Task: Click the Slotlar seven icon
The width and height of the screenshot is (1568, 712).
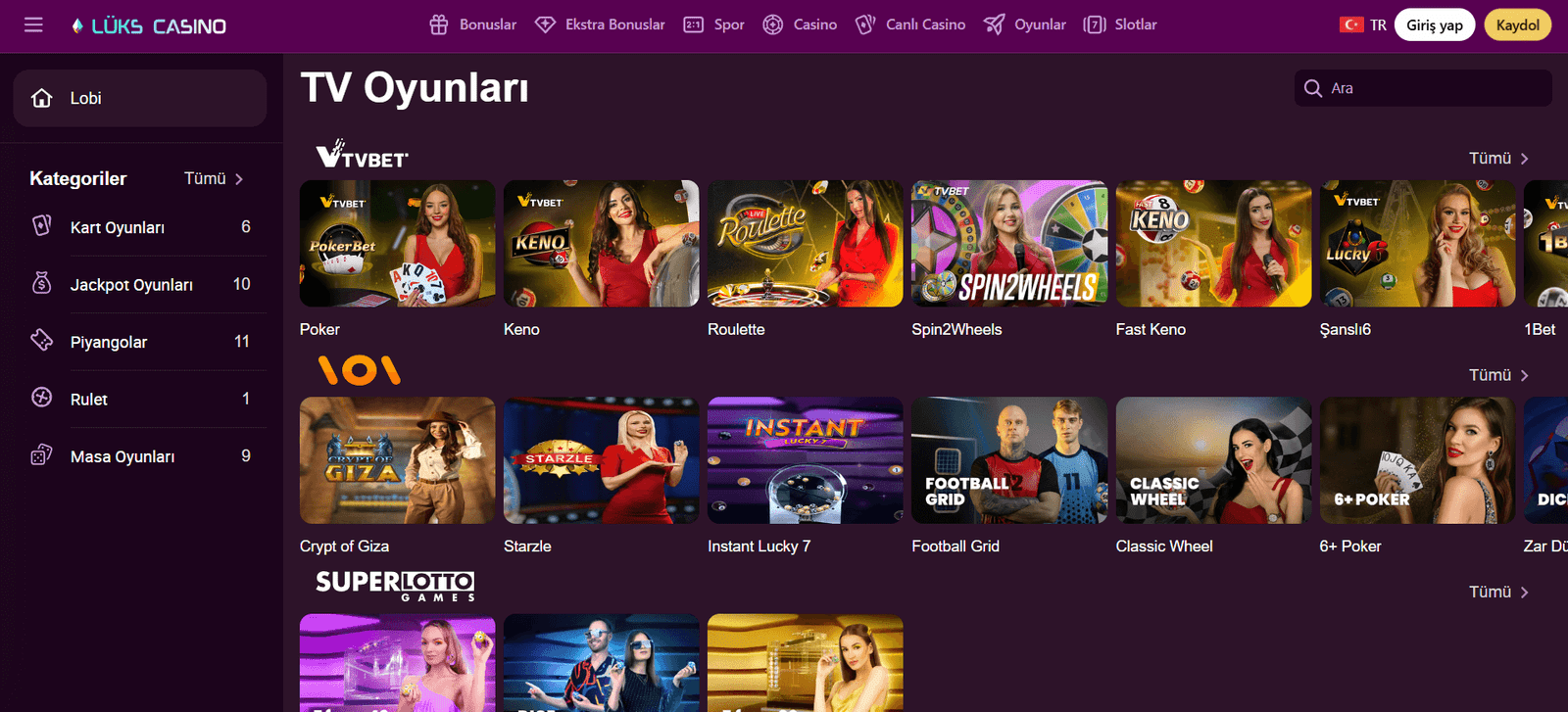Action: [x=1095, y=25]
